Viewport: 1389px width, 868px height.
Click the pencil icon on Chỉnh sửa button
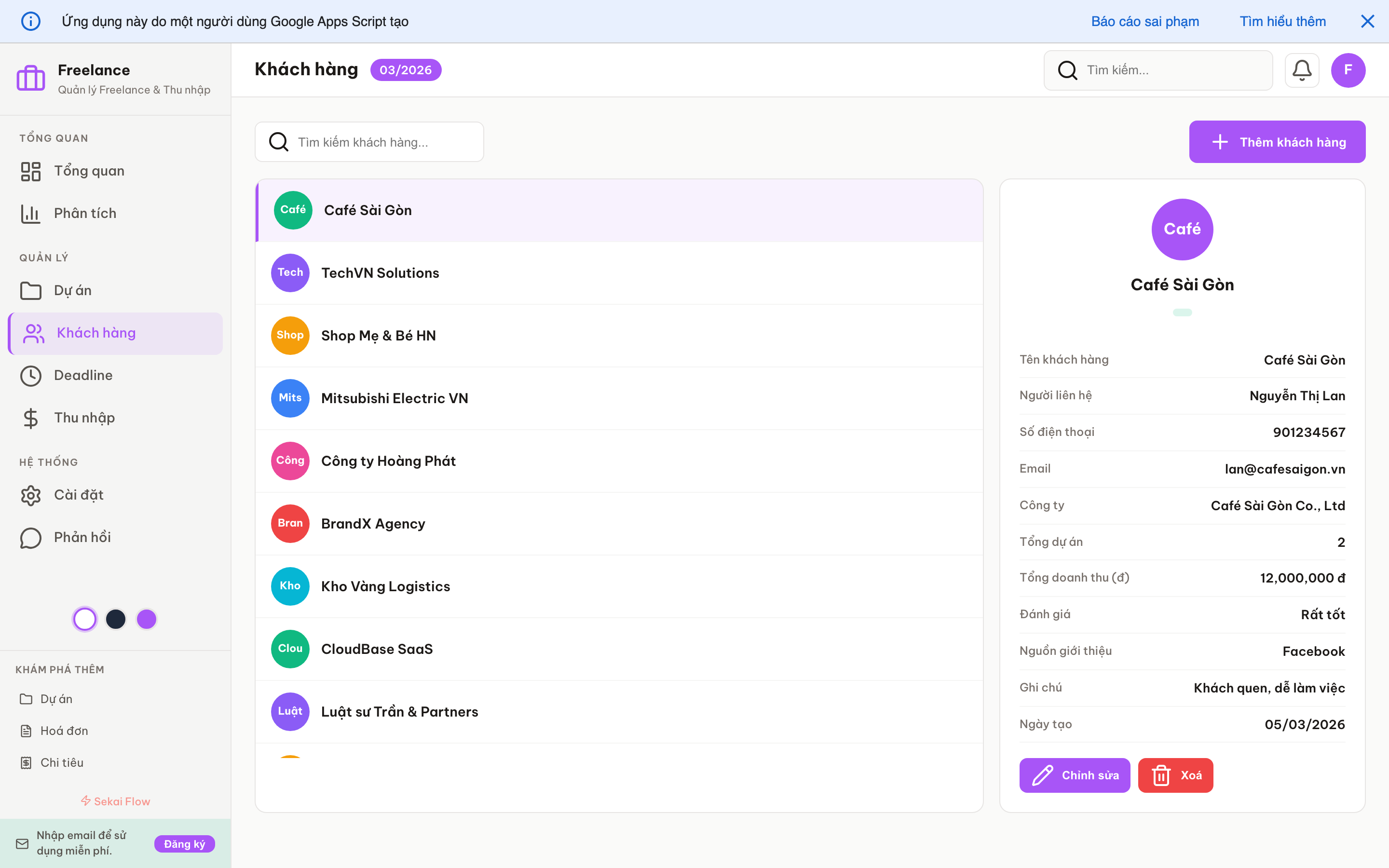tap(1041, 775)
